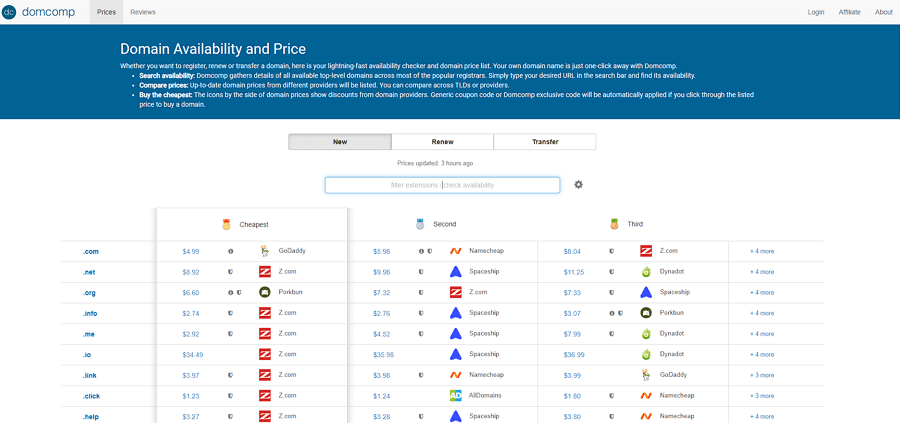Open the .me extension link
The width and height of the screenshot is (900, 423).
tap(88, 334)
